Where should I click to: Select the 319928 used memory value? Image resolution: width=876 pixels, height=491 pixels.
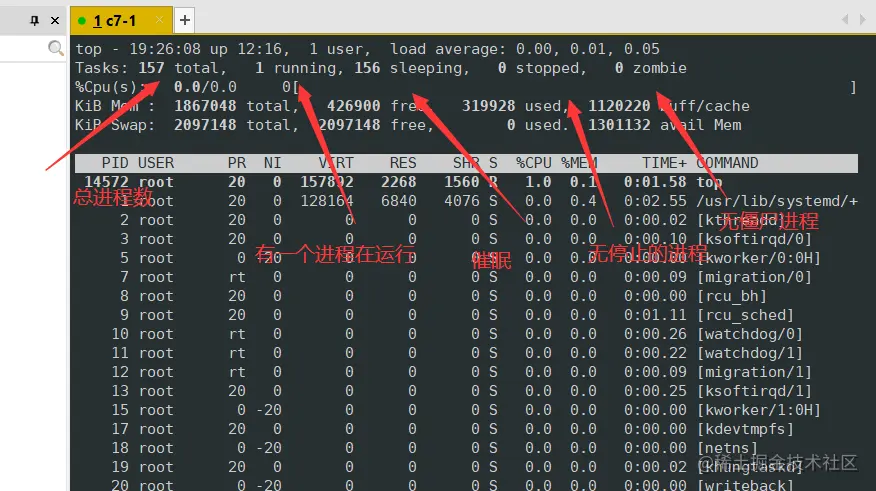point(488,106)
